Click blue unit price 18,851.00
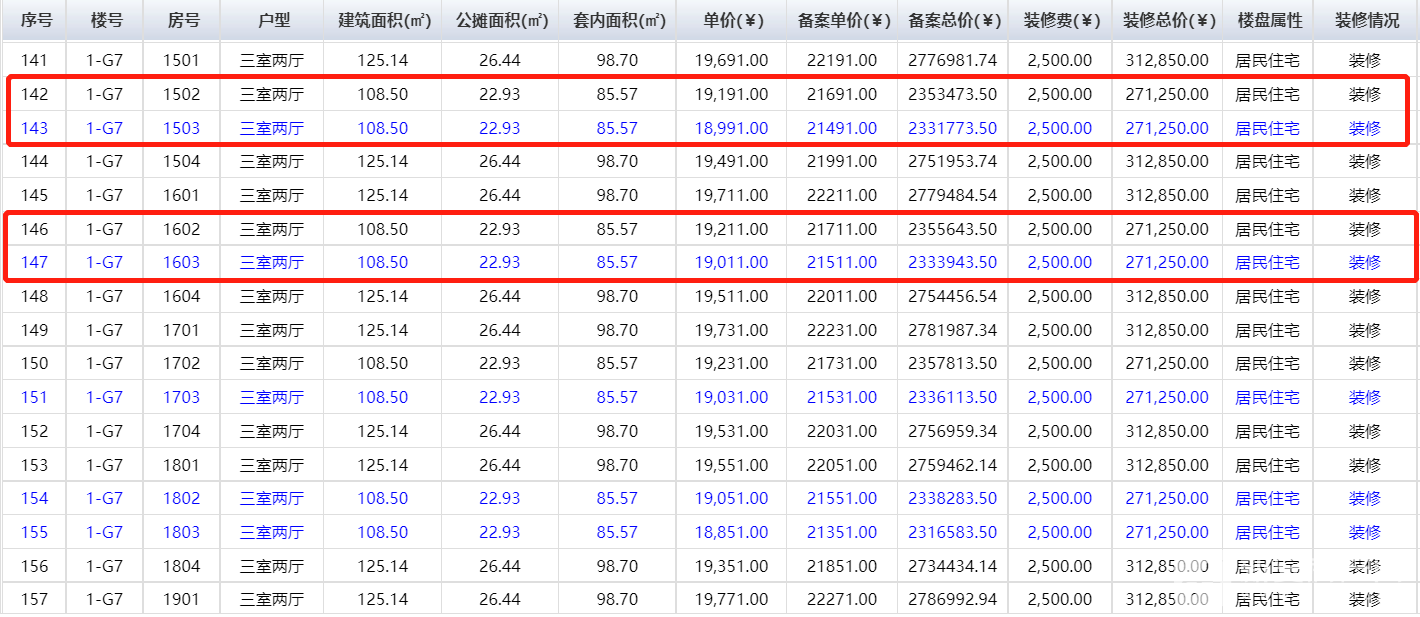 point(732,532)
